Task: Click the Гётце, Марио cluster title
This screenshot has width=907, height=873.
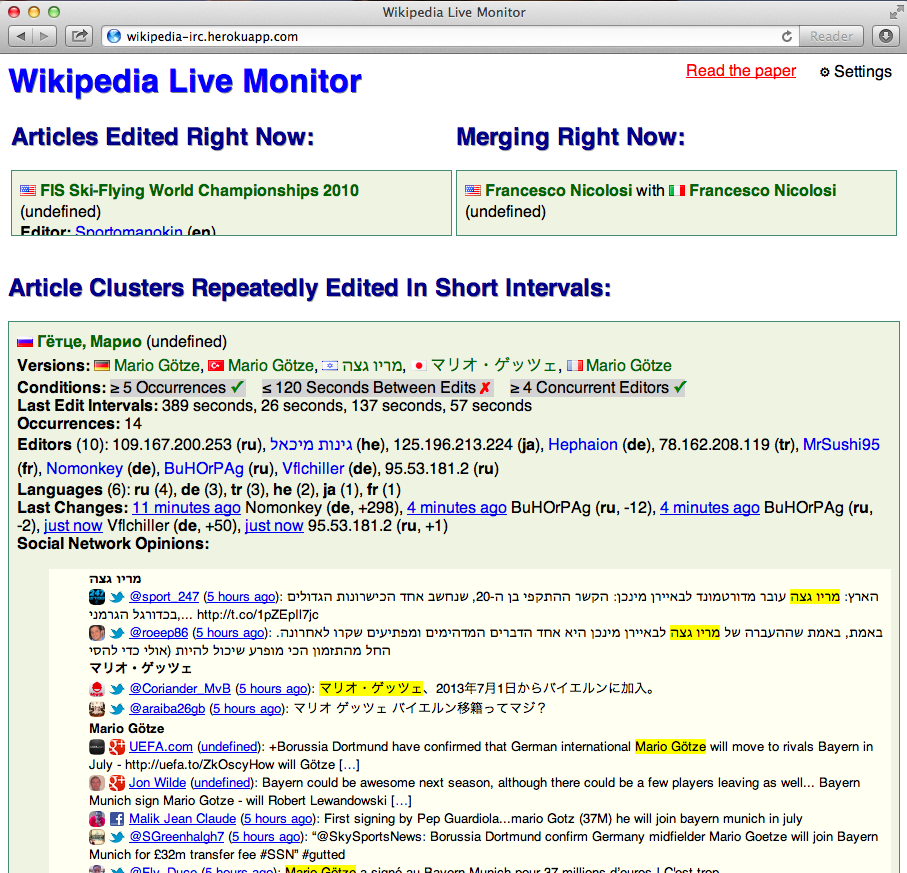Action: 90,342
